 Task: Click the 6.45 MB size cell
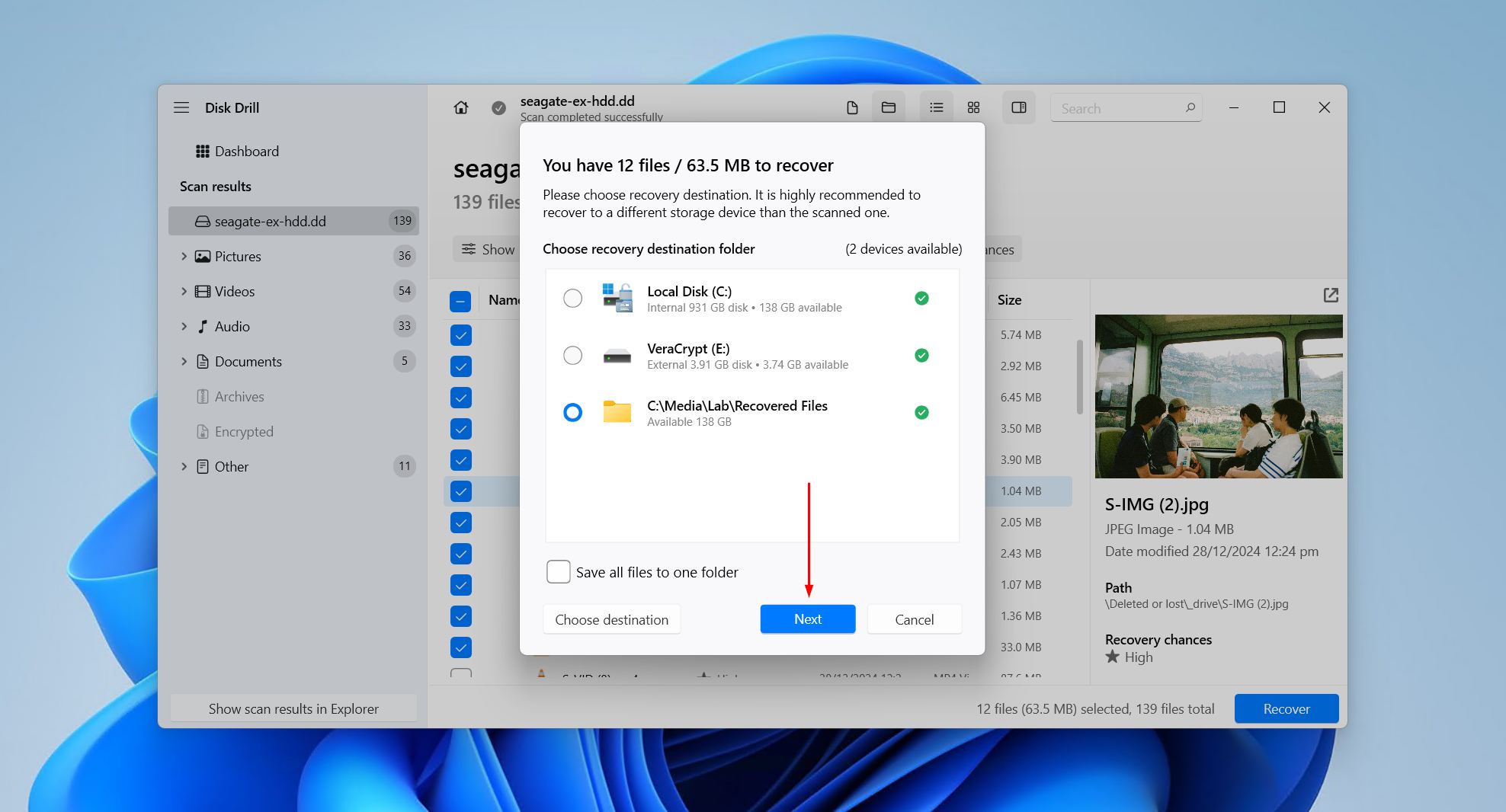1021,398
